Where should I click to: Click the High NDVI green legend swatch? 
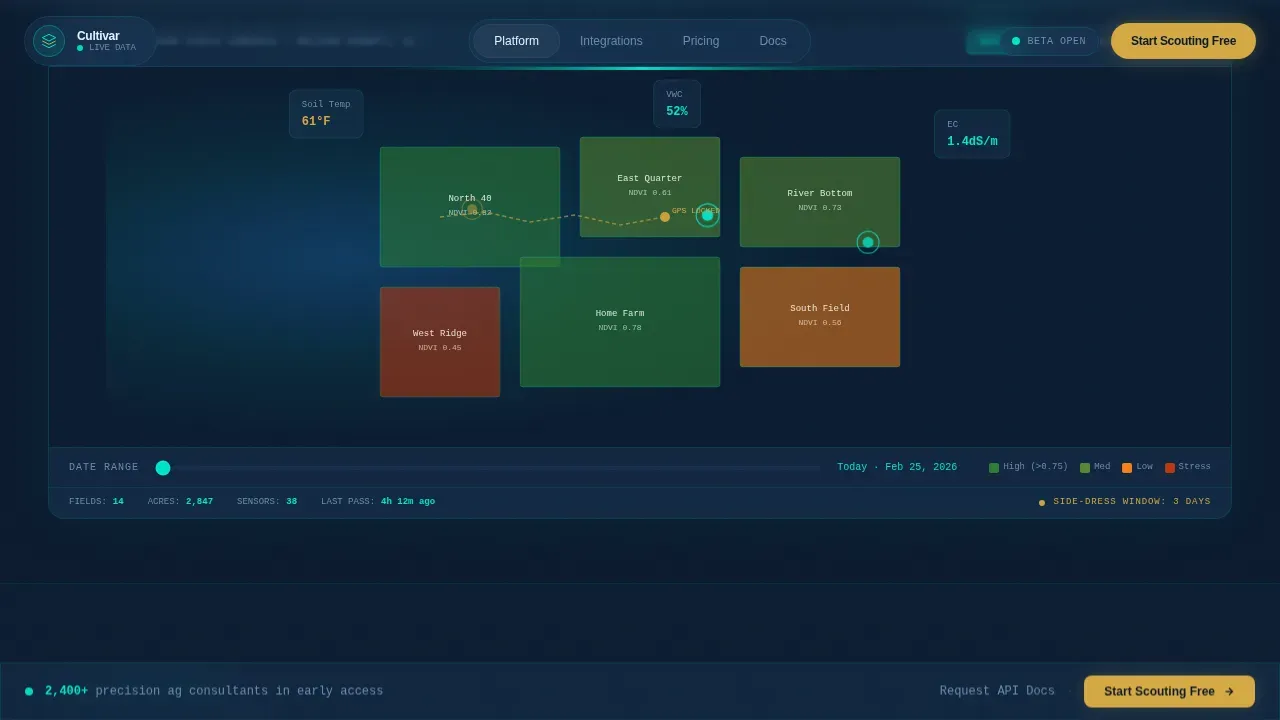[994, 468]
